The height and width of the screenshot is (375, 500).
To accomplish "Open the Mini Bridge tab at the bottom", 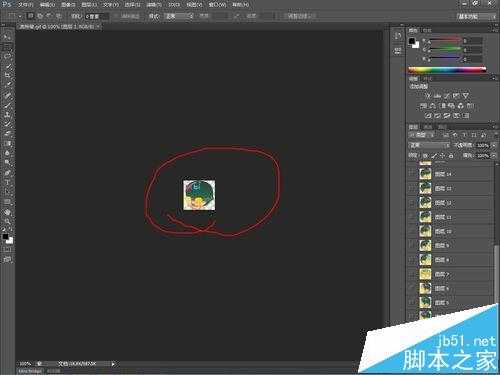I will pyautogui.click(x=30, y=371).
